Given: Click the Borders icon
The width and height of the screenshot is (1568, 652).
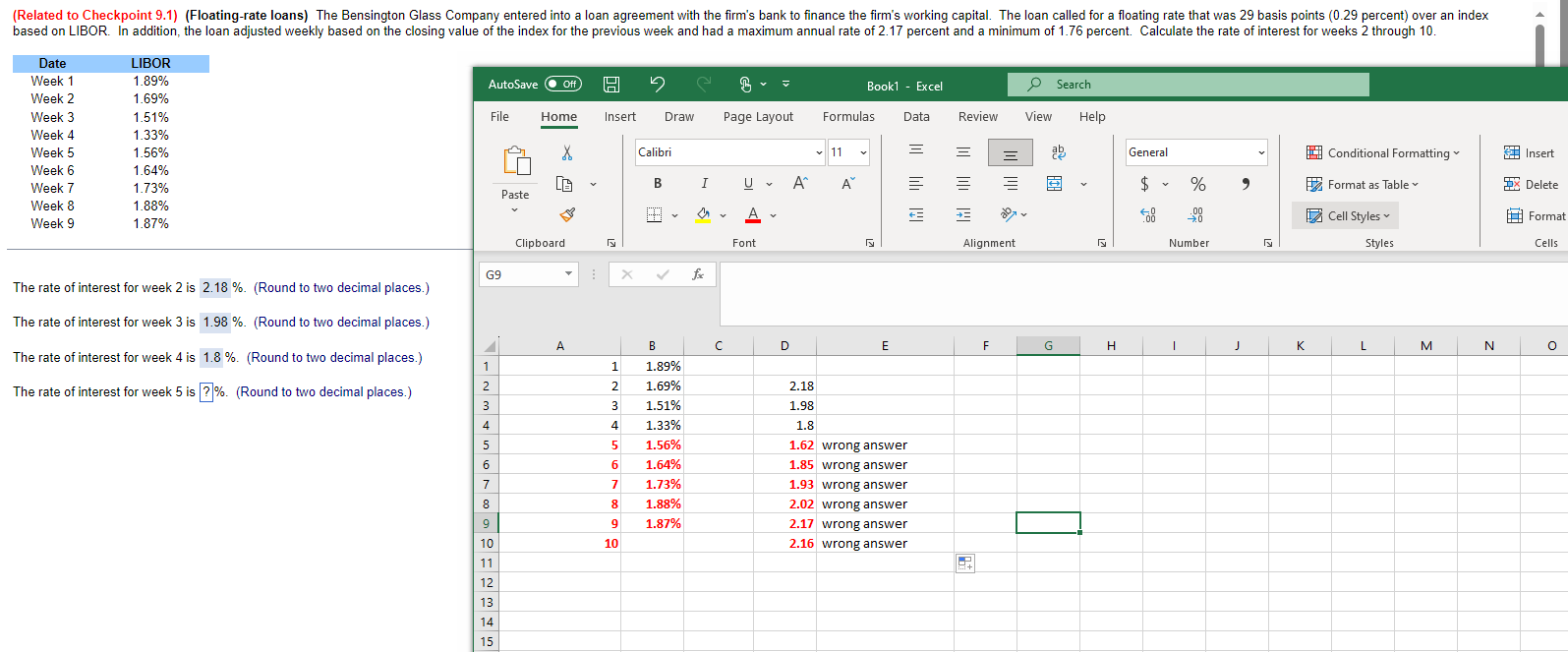Looking at the screenshot, I should click(x=654, y=214).
